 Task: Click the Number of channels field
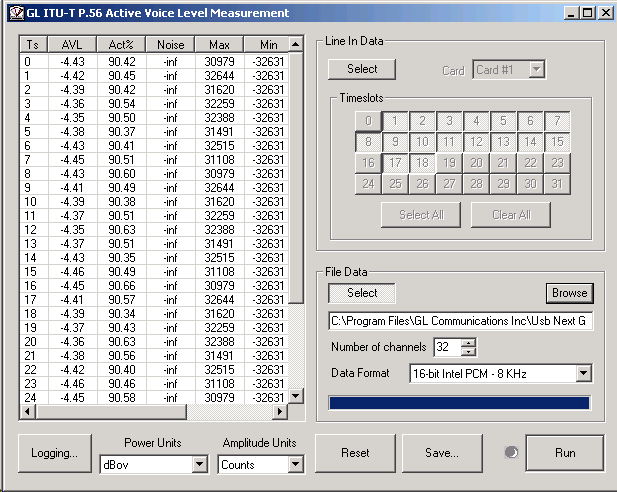447,347
